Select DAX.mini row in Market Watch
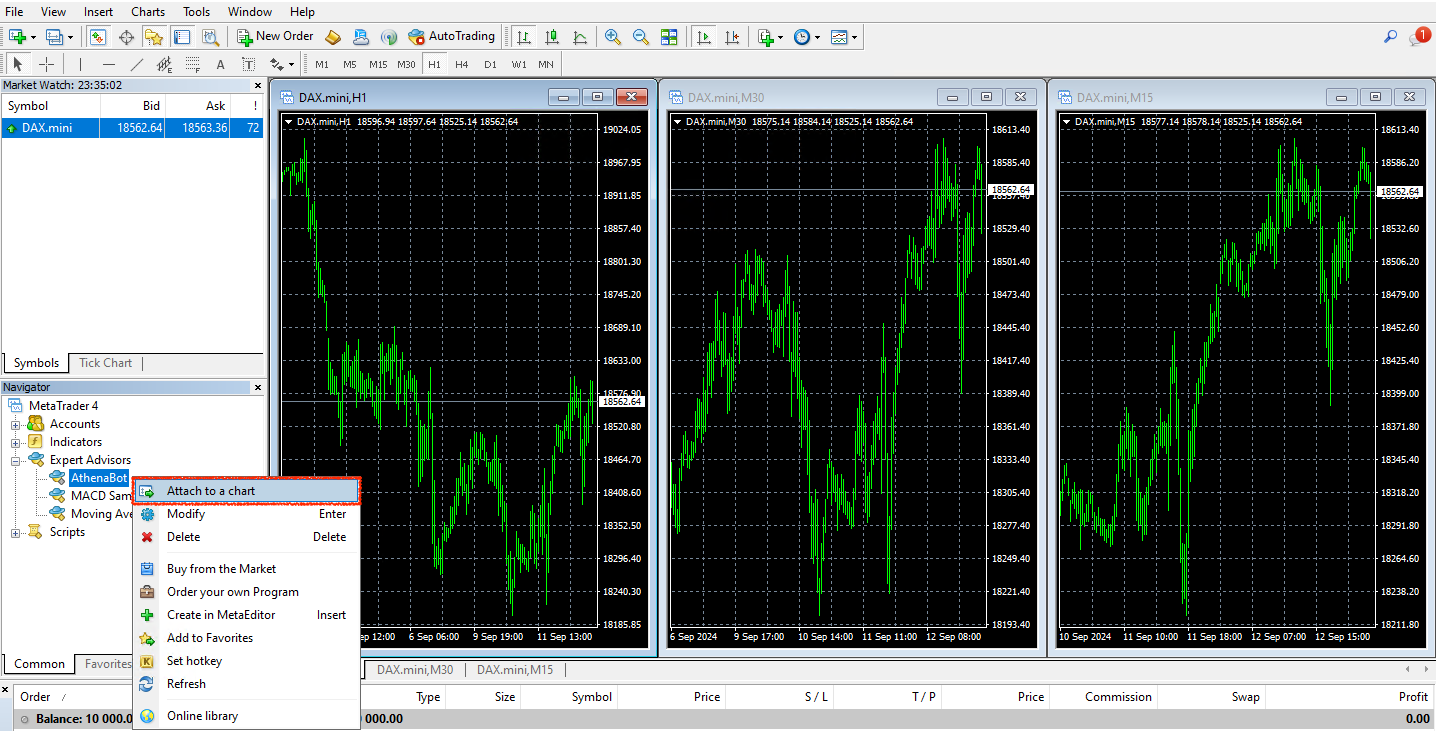 pyautogui.click(x=132, y=128)
